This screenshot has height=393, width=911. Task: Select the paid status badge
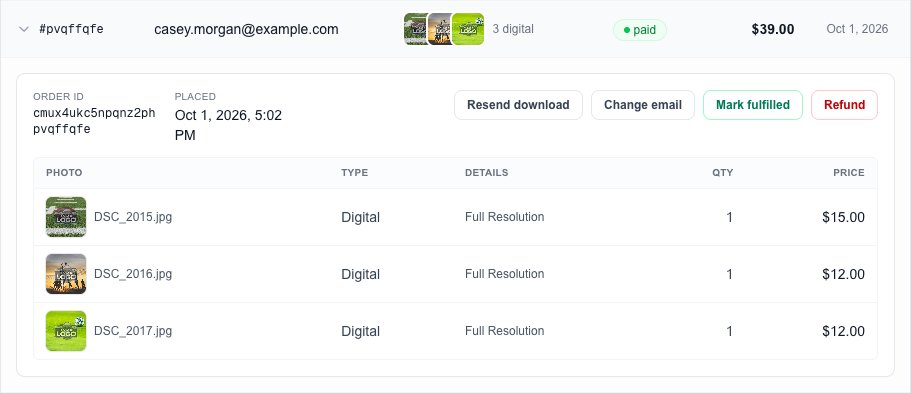point(640,30)
